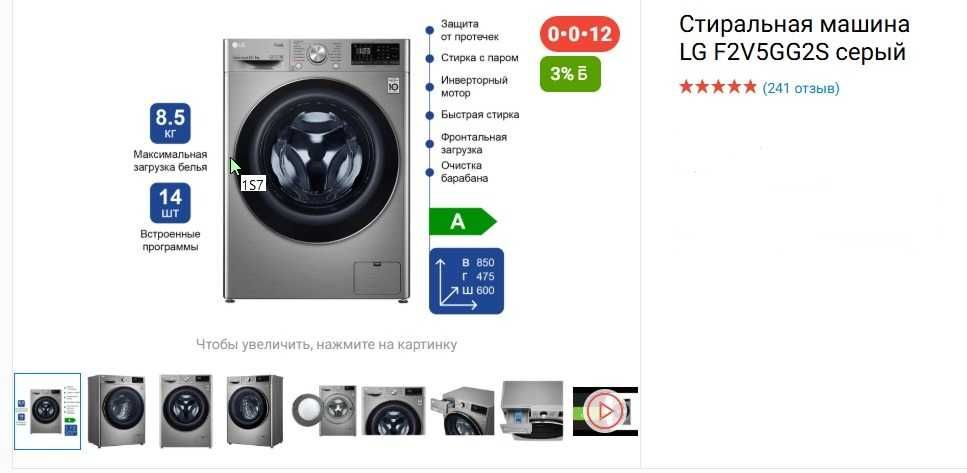Click the green energy class A arrow

coord(463,221)
